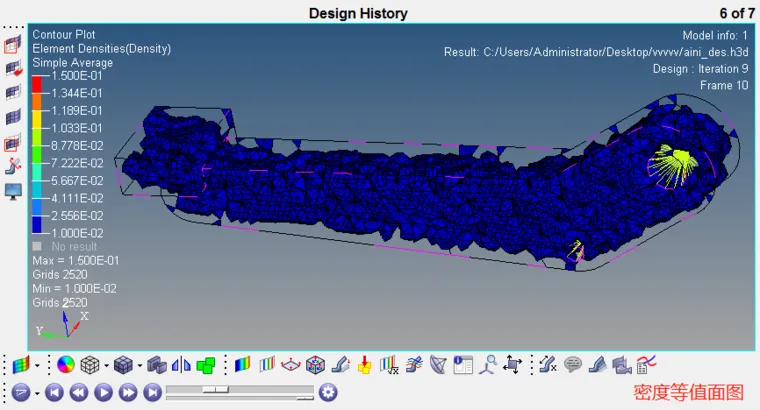Open the Contour panel icon
The width and height of the screenshot is (760, 410).
242,364
